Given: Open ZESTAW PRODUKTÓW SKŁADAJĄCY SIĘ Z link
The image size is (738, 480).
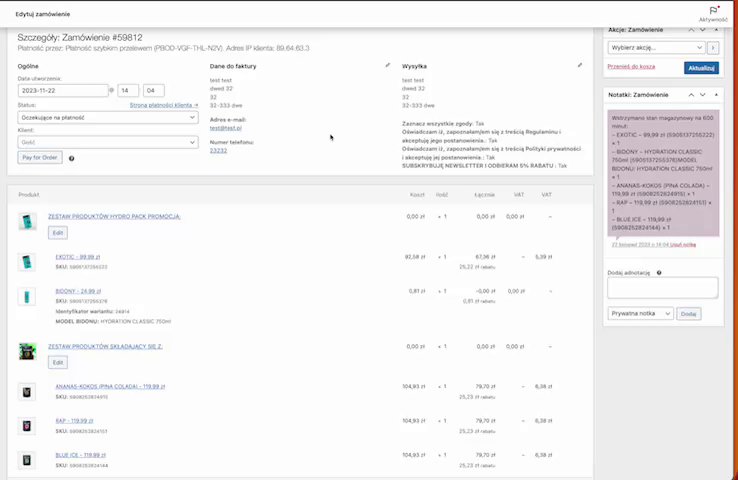Looking at the screenshot, I should pos(105,346).
